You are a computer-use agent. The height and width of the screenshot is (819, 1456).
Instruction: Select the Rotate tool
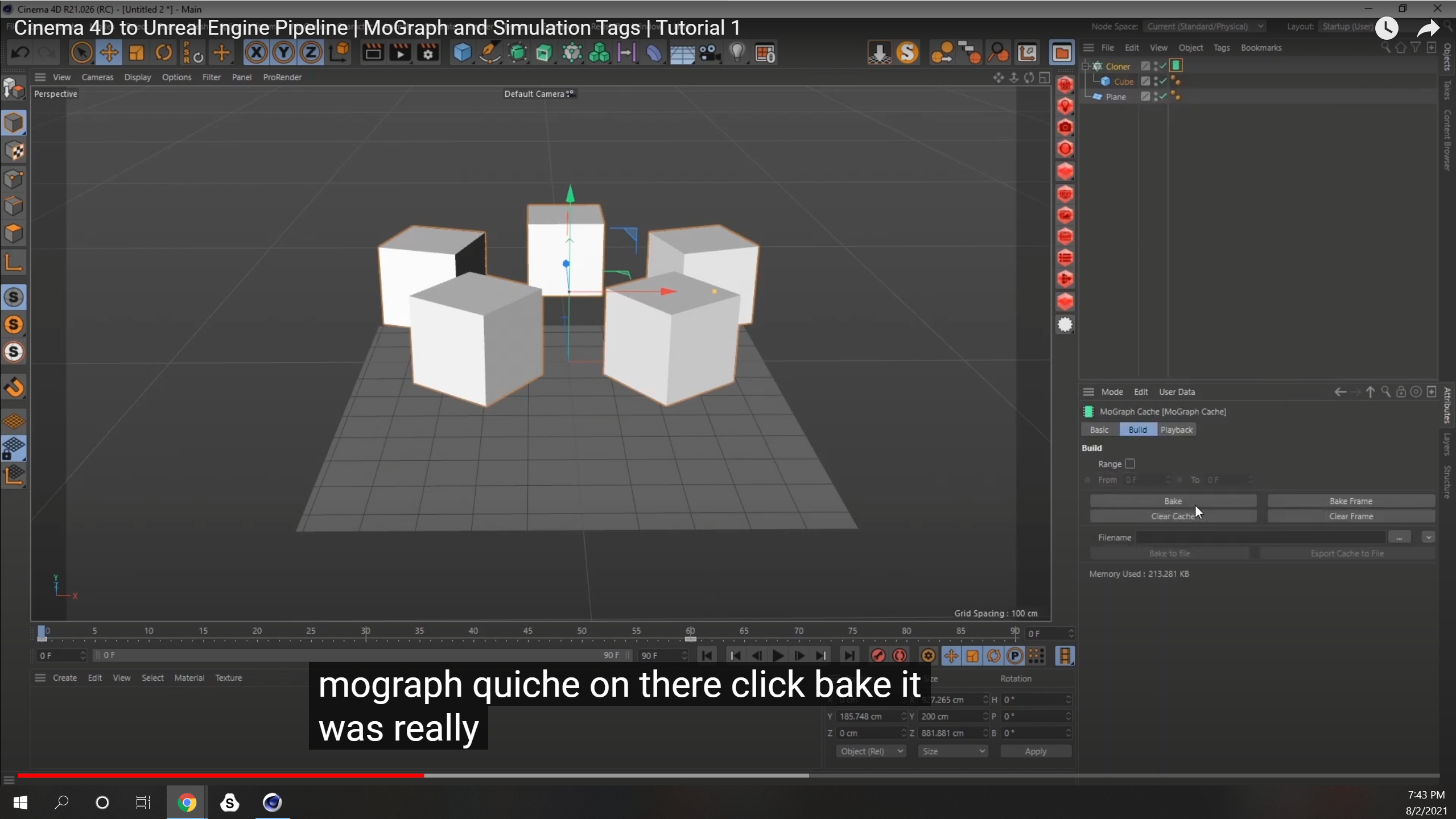point(164,52)
